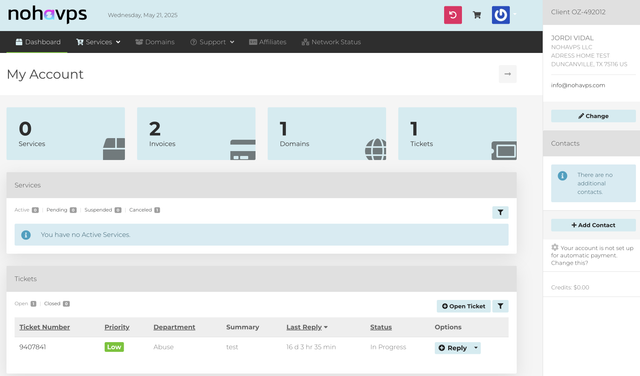Click the Invoices credit card icon
640x376 pixels.
point(243,149)
